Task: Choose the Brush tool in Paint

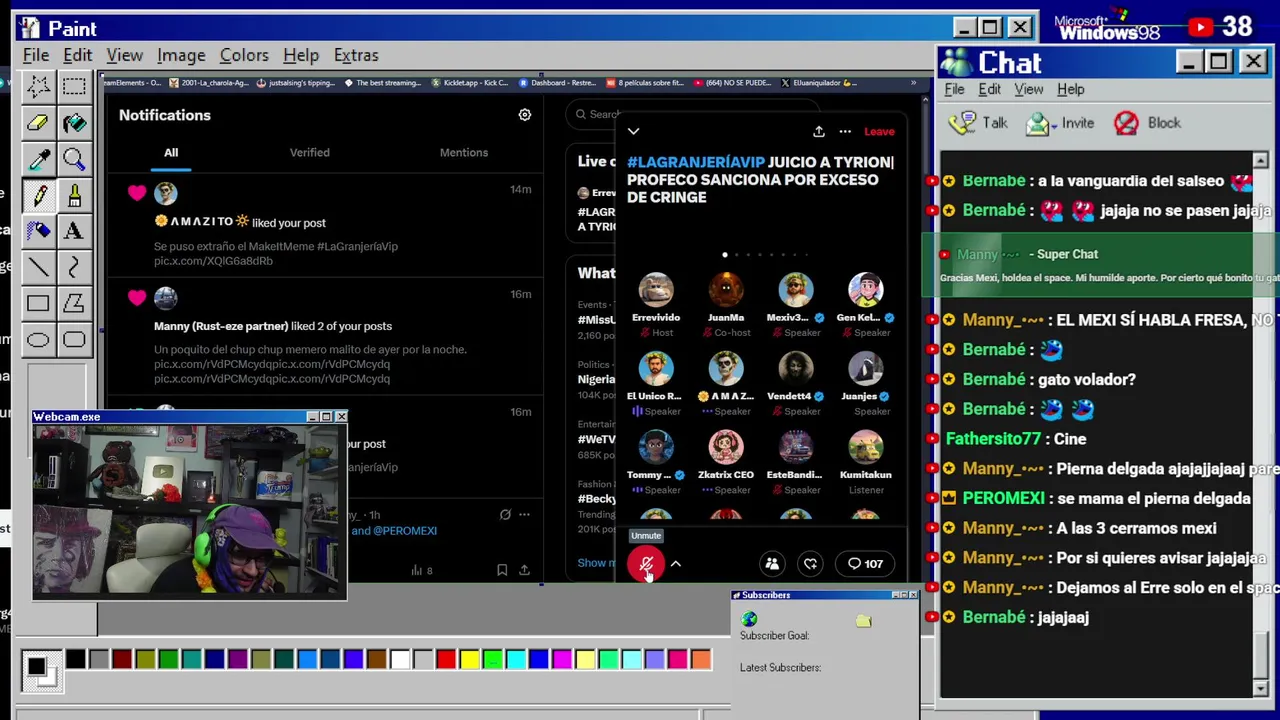Action: 74,195
